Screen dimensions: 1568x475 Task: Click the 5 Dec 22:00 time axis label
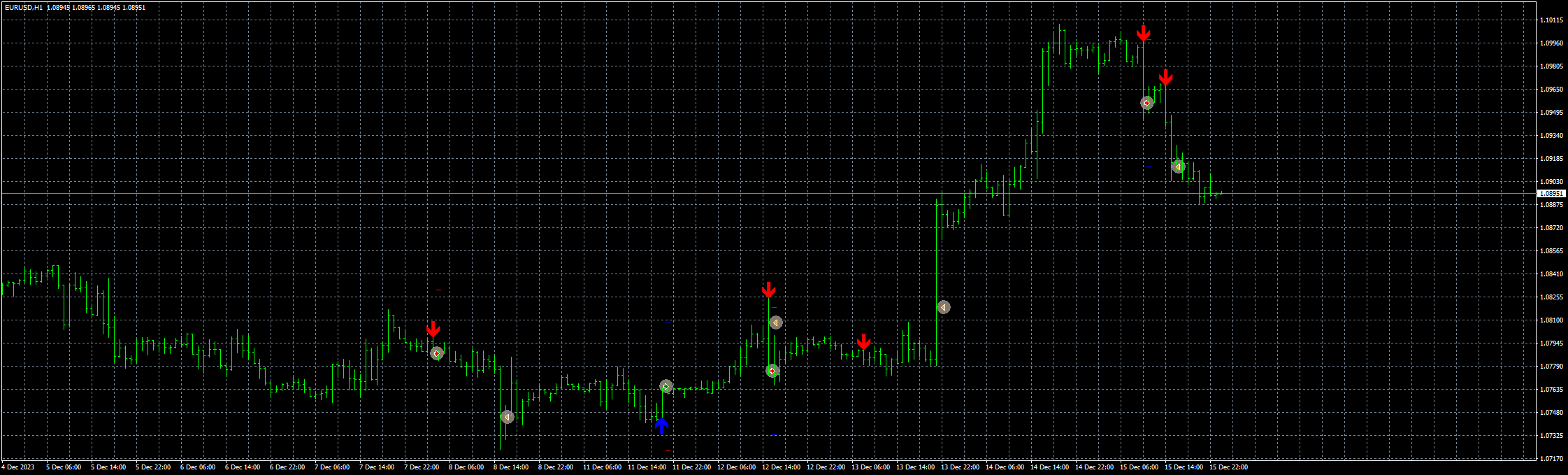[x=153, y=467]
